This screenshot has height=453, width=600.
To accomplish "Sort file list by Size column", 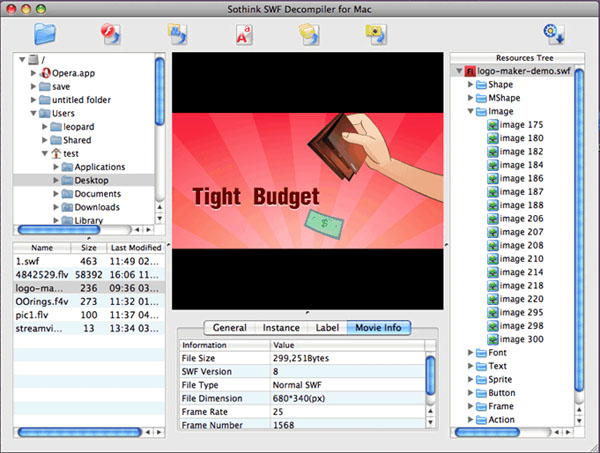I will [88, 248].
